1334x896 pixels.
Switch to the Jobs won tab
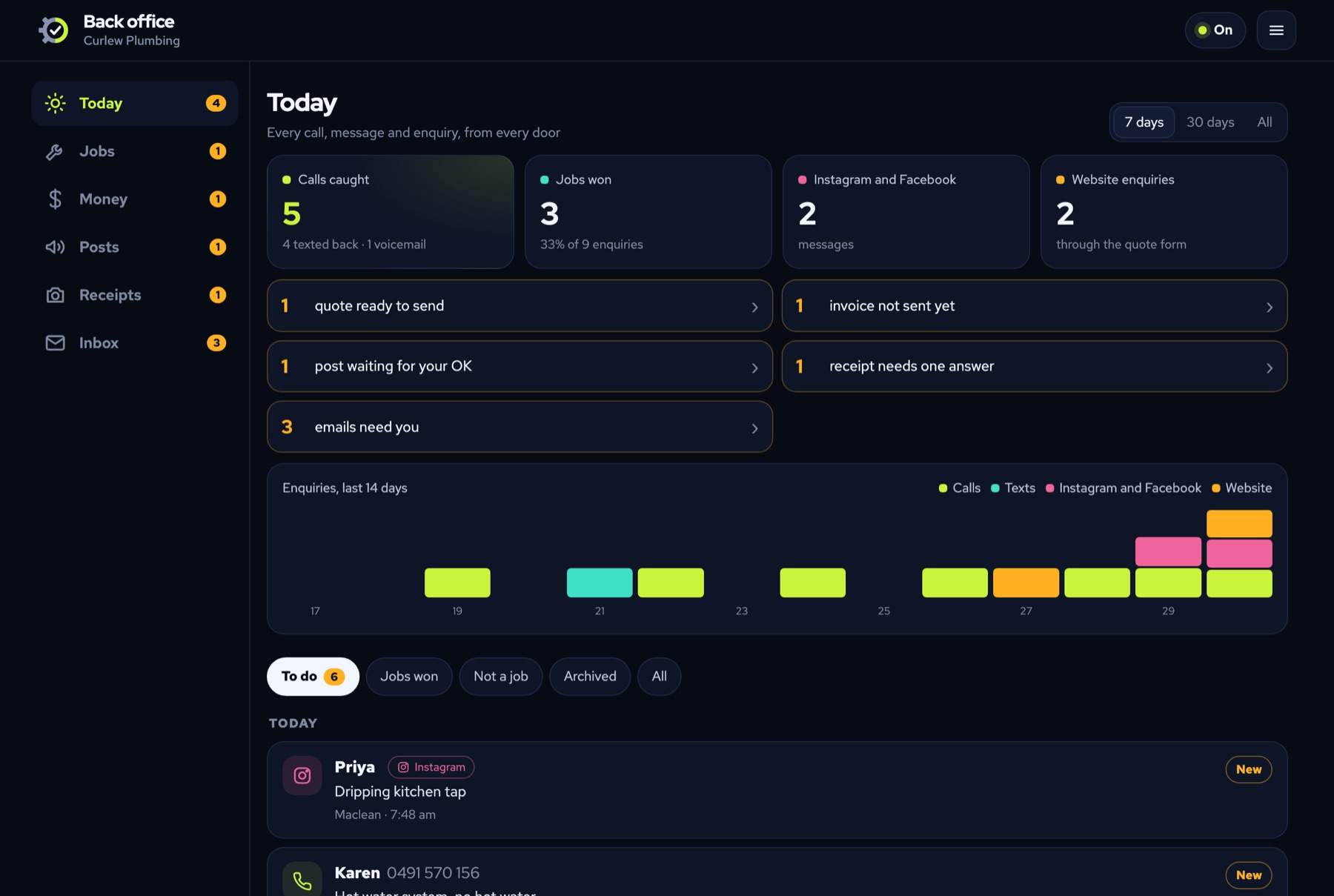pos(409,677)
